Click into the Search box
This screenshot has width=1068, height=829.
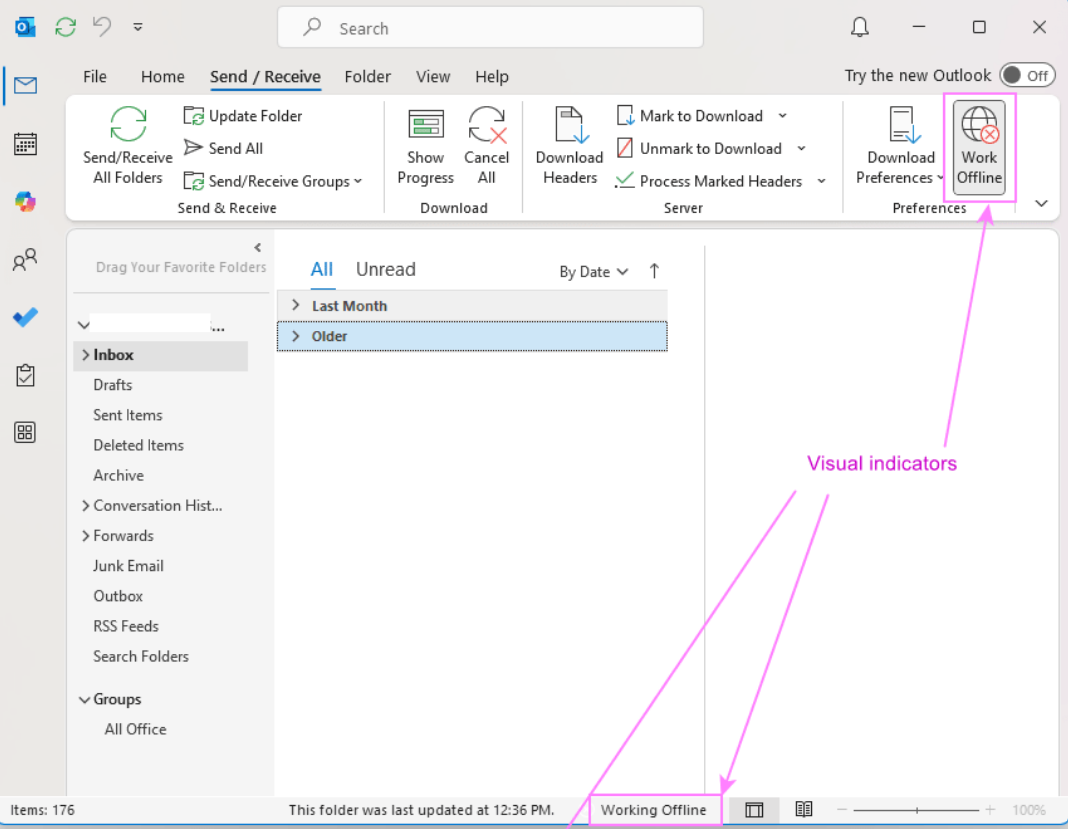click(490, 28)
